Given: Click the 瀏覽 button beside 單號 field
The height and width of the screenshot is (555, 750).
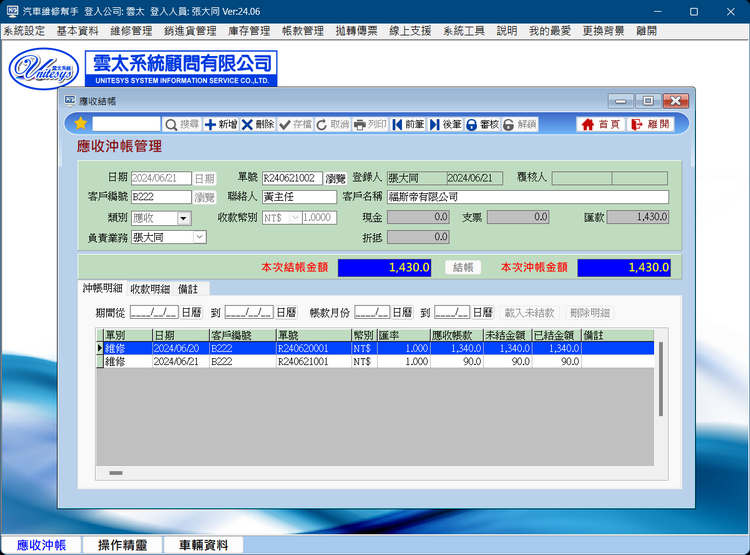Looking at the screenshot, I should 335,179.
